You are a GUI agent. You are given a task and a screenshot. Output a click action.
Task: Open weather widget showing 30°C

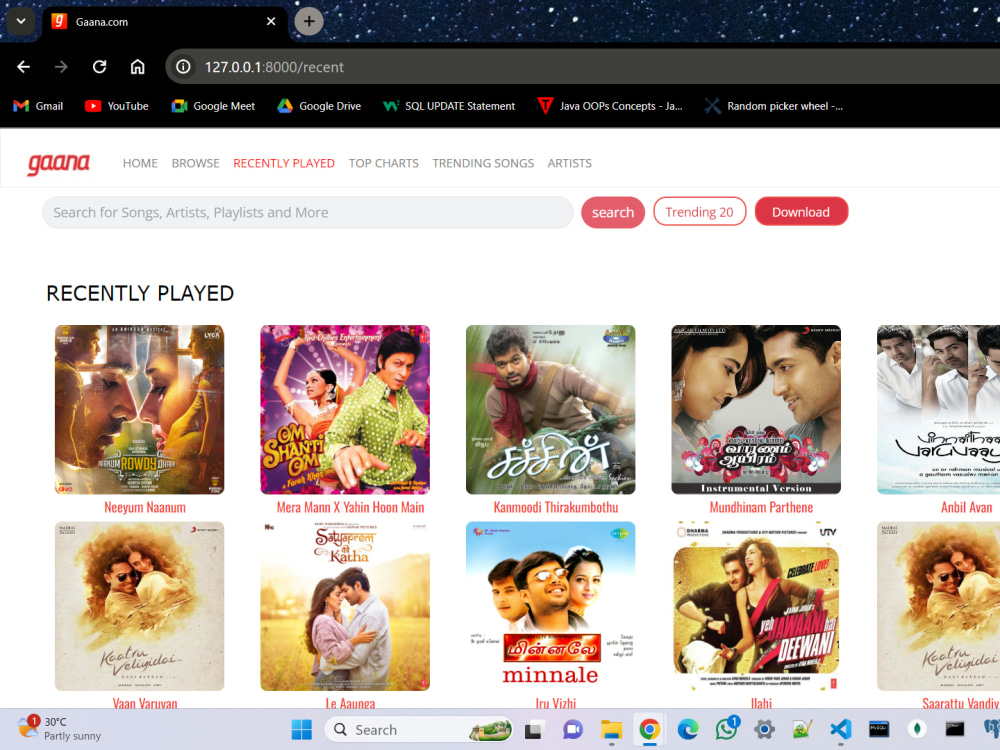pyautogui.click(x=59, y=728)
